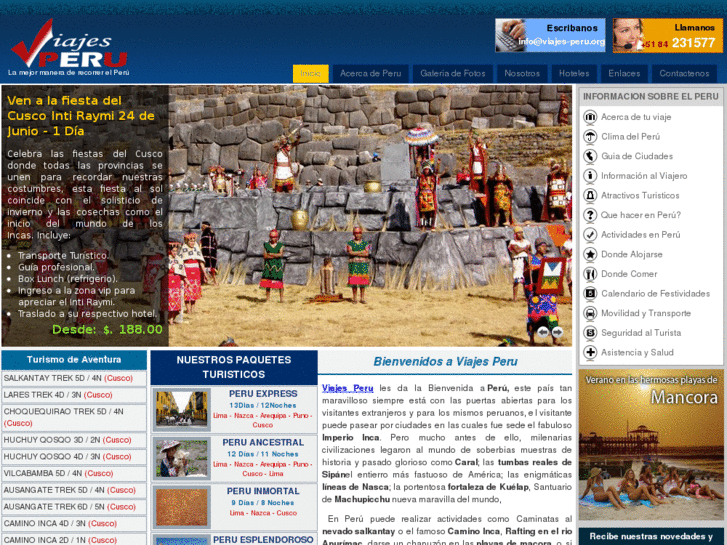
Task: Open the PERU INMORTAL package title
Action: 263,491
